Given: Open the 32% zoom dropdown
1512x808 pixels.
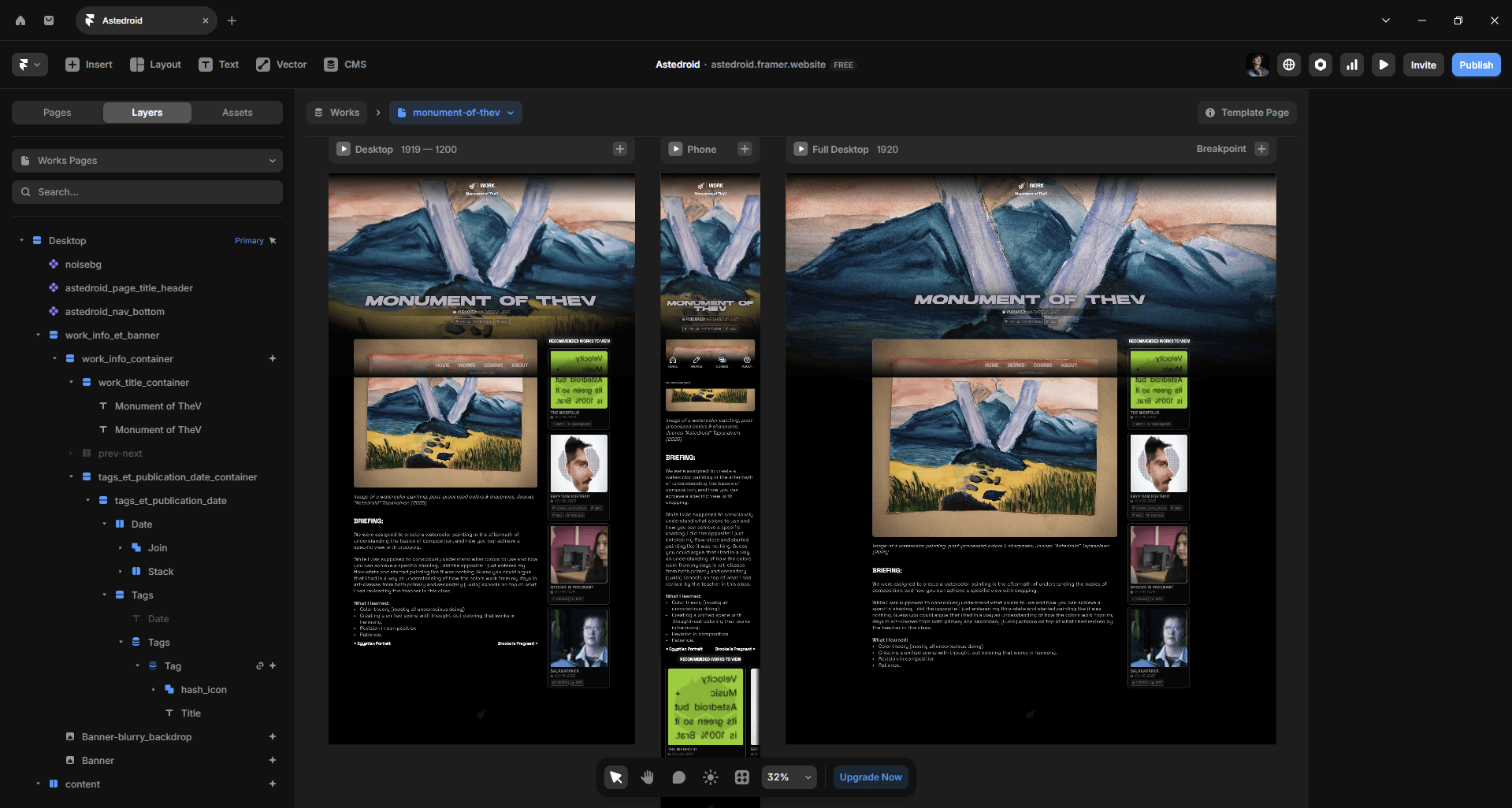Looking at the screenshot, I should [x=789, y=777].
